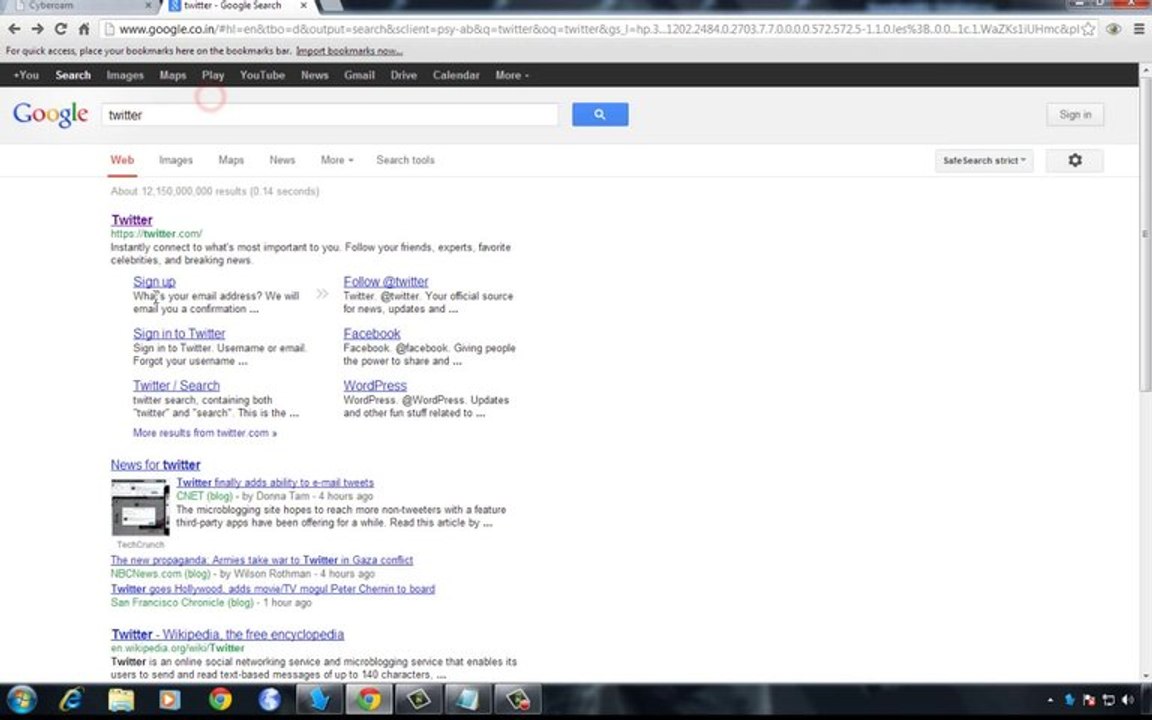Open media player from taskbar
Screen dimensions: 1152x720
pyautogui.click(x=170, y=699)
